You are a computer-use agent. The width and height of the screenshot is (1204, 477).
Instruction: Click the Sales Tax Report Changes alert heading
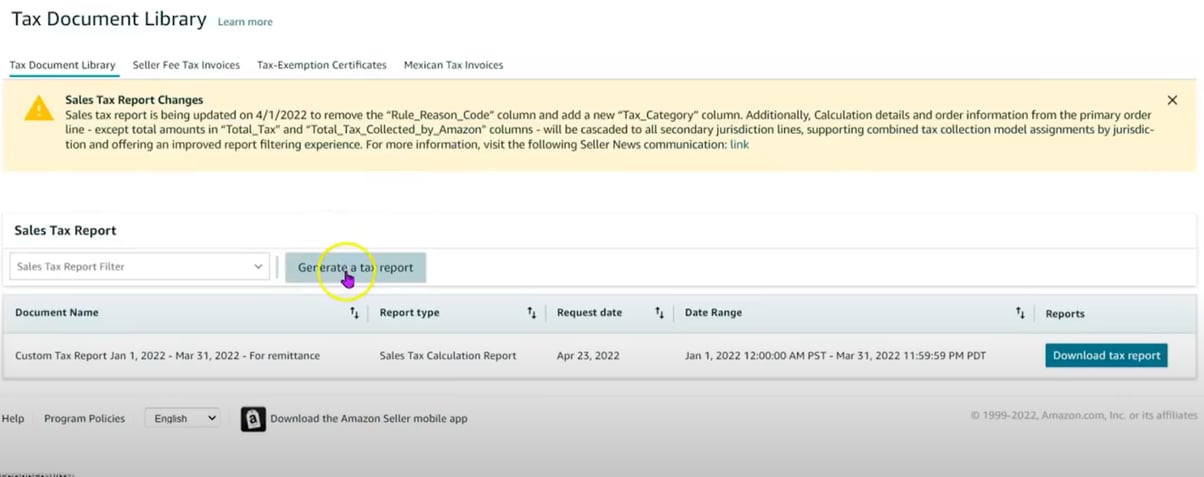pyautogui.click(x=134, y=100)
